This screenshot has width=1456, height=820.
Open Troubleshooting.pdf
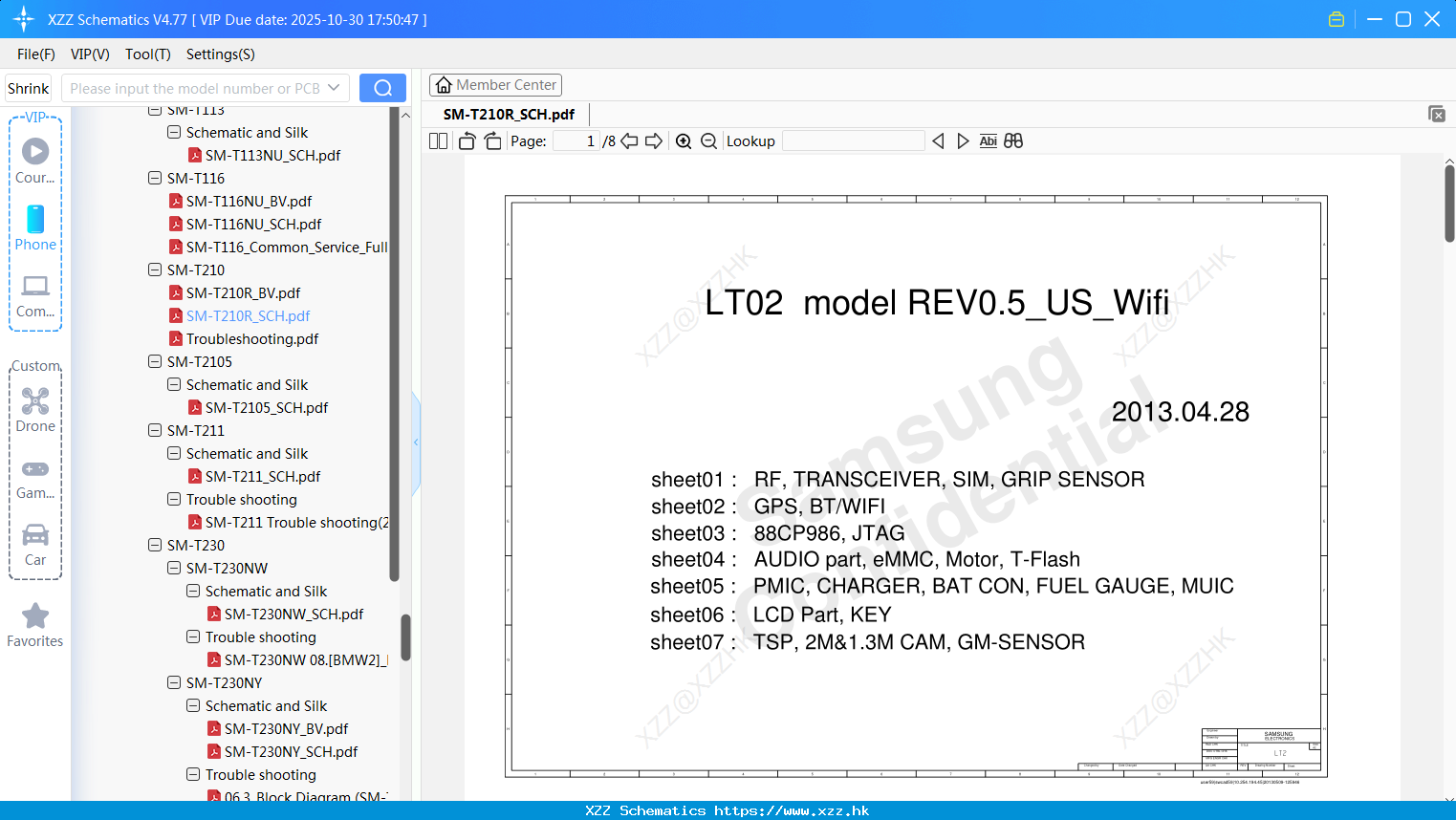pos(252,338)
